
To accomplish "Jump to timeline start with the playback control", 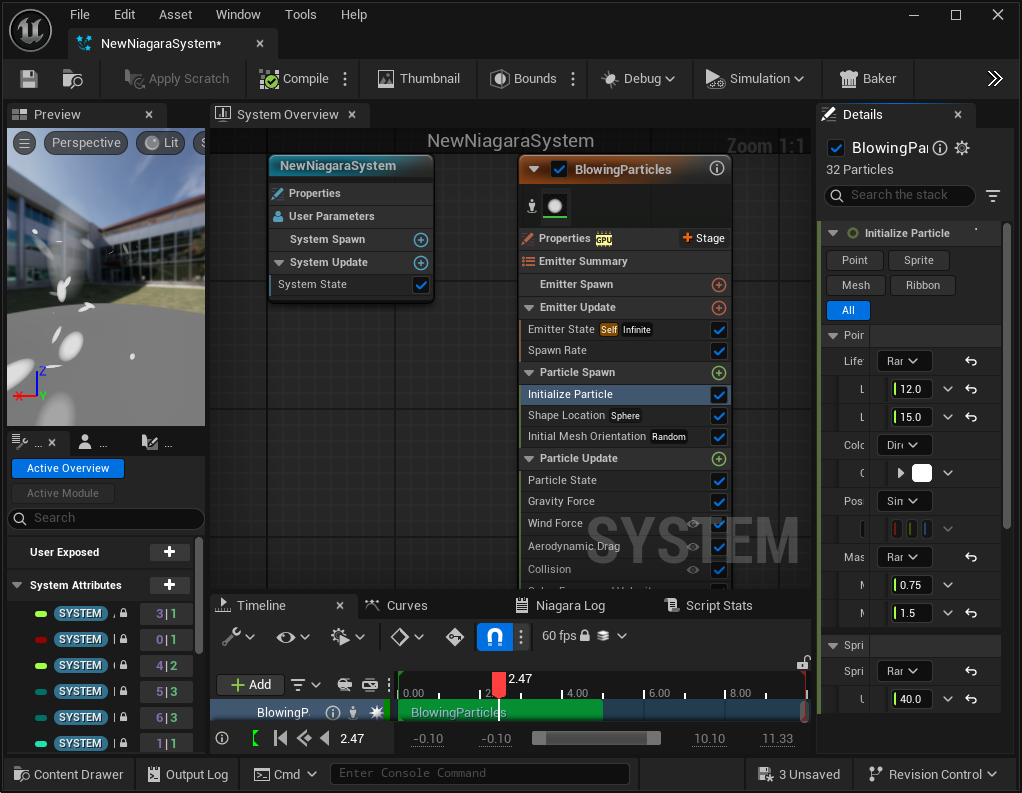I will pos(280,738).
